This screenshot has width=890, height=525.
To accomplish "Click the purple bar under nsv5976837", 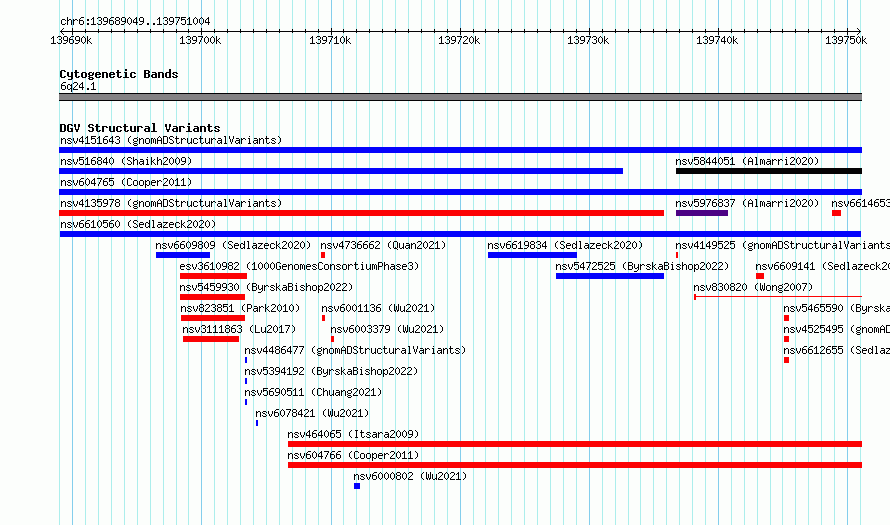I will coord(702,213).
